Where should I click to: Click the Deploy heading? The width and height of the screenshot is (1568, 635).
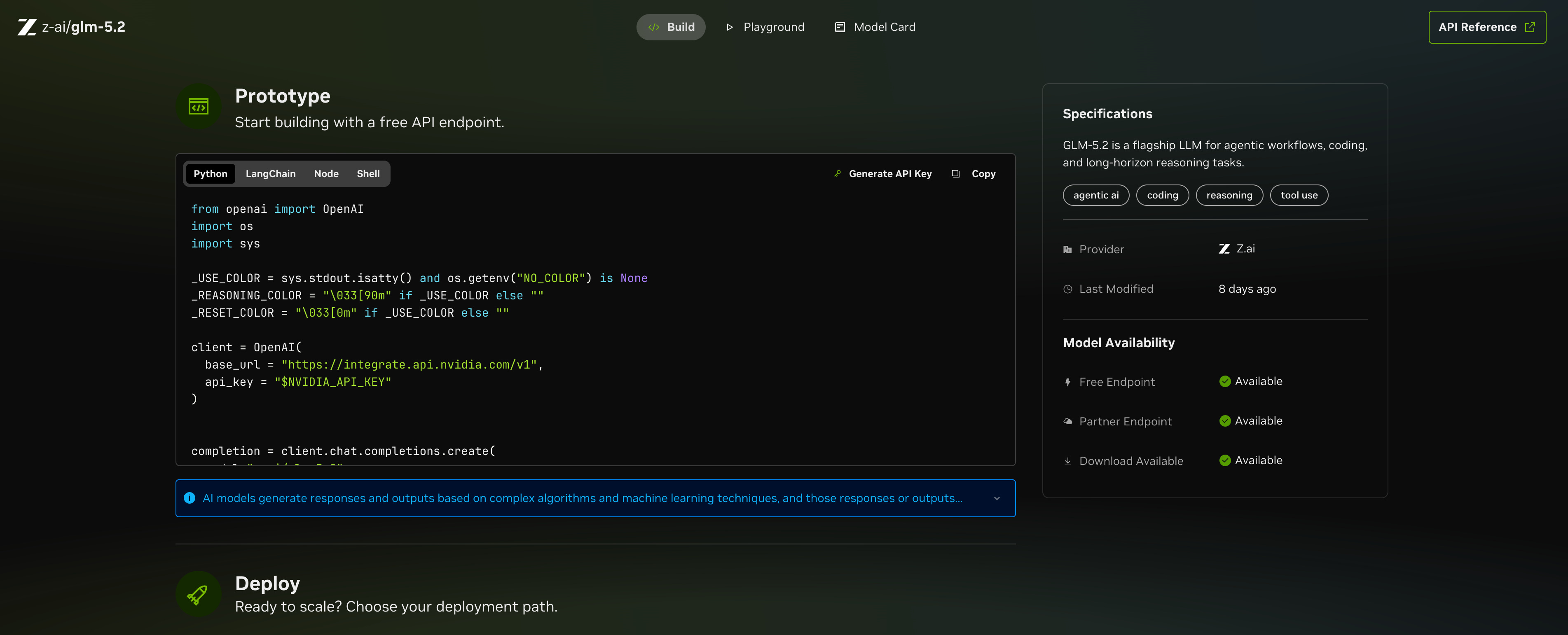click(267, 583)
